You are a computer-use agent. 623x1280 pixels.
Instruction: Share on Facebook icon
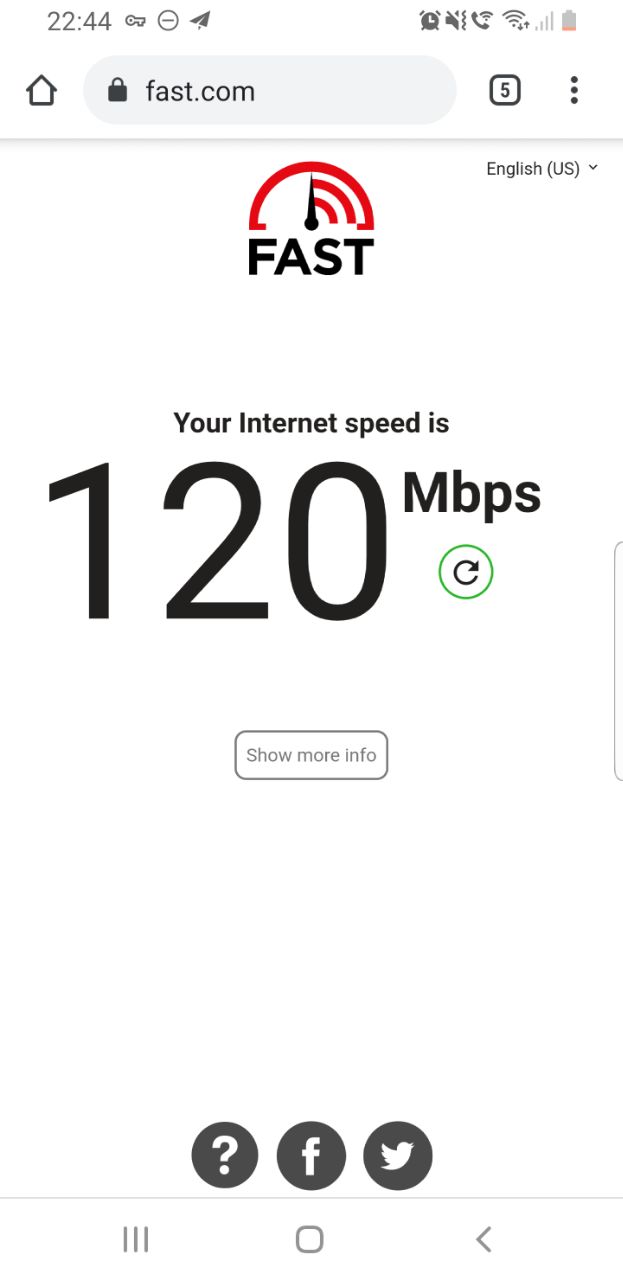click(x=311, y=1156)
